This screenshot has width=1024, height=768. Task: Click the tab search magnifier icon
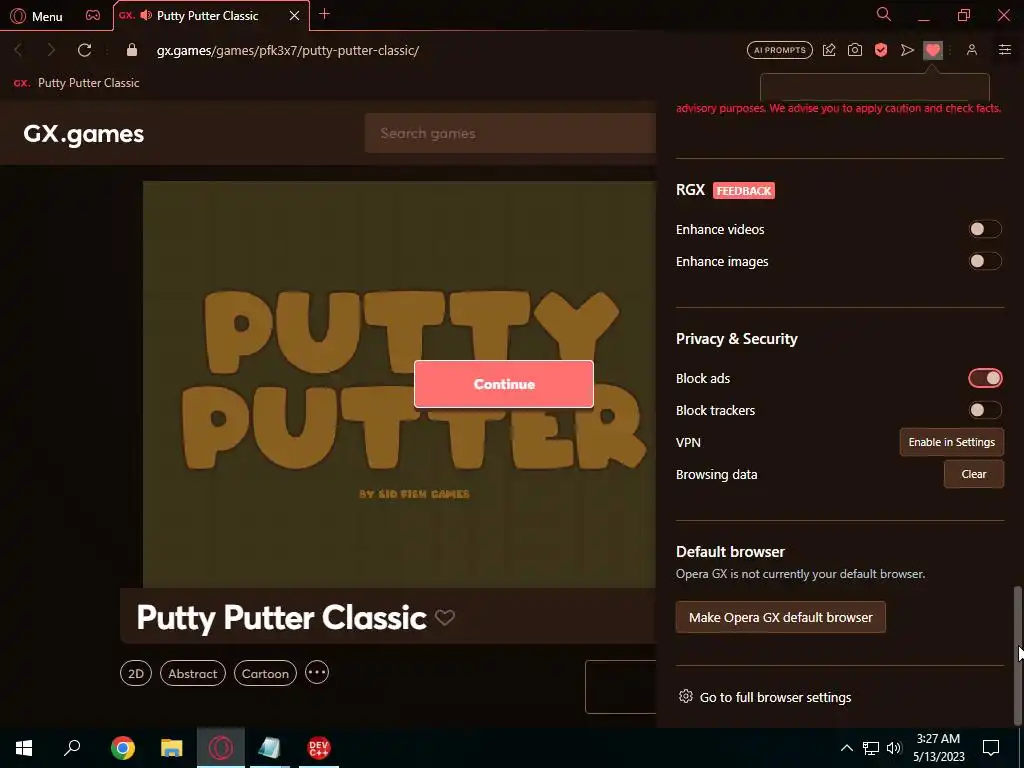tap(884, 14)
